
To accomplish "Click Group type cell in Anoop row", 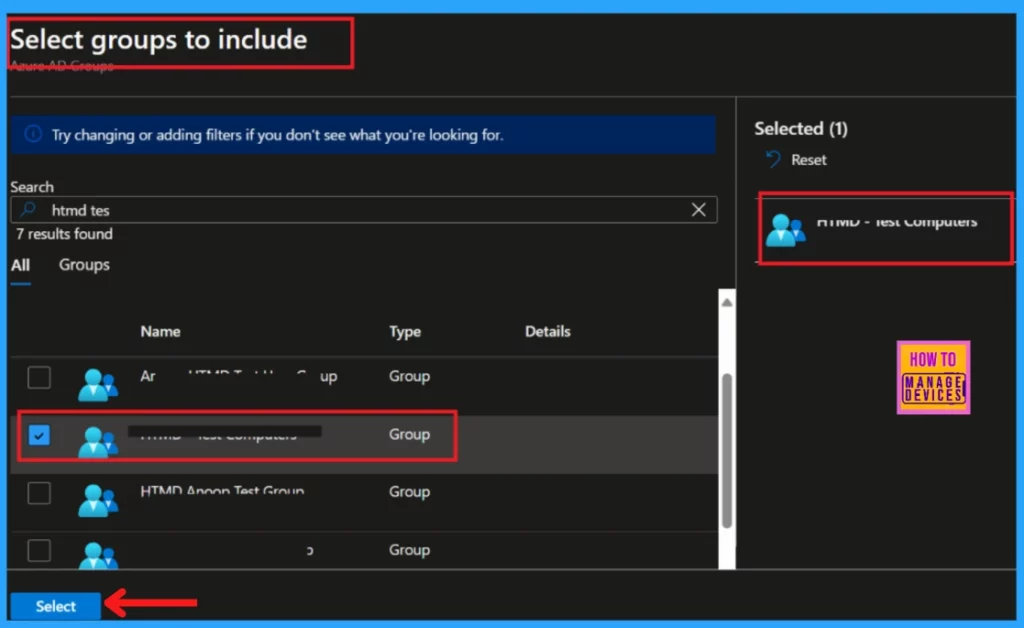I will pyautogui.click(x=409, y=492).
